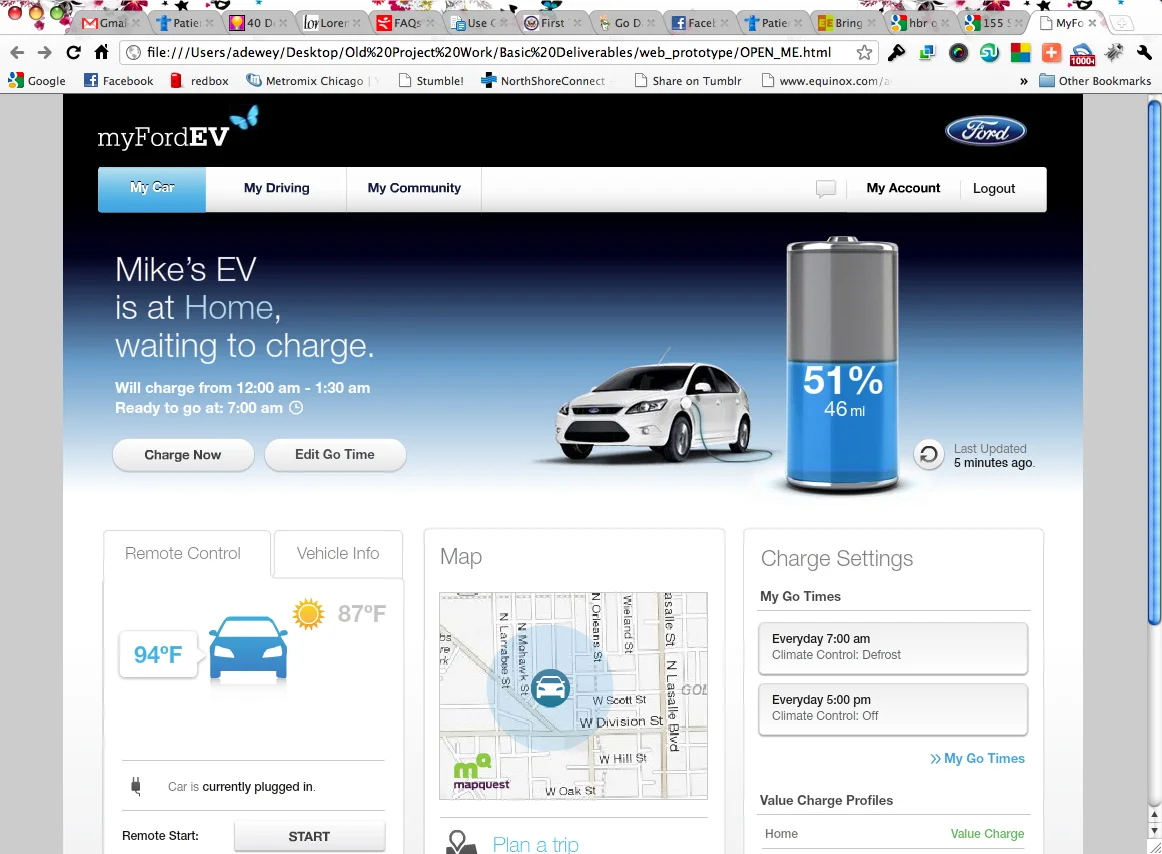The width and height of the screenshot is (1162, 854).
Task: Click the battery charge level graphic
Action: pos(843,364)
